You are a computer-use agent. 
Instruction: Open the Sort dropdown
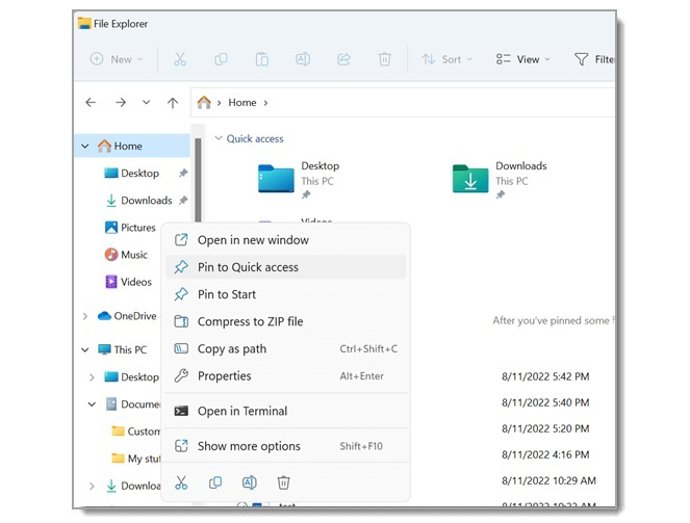tap(447, 59)
